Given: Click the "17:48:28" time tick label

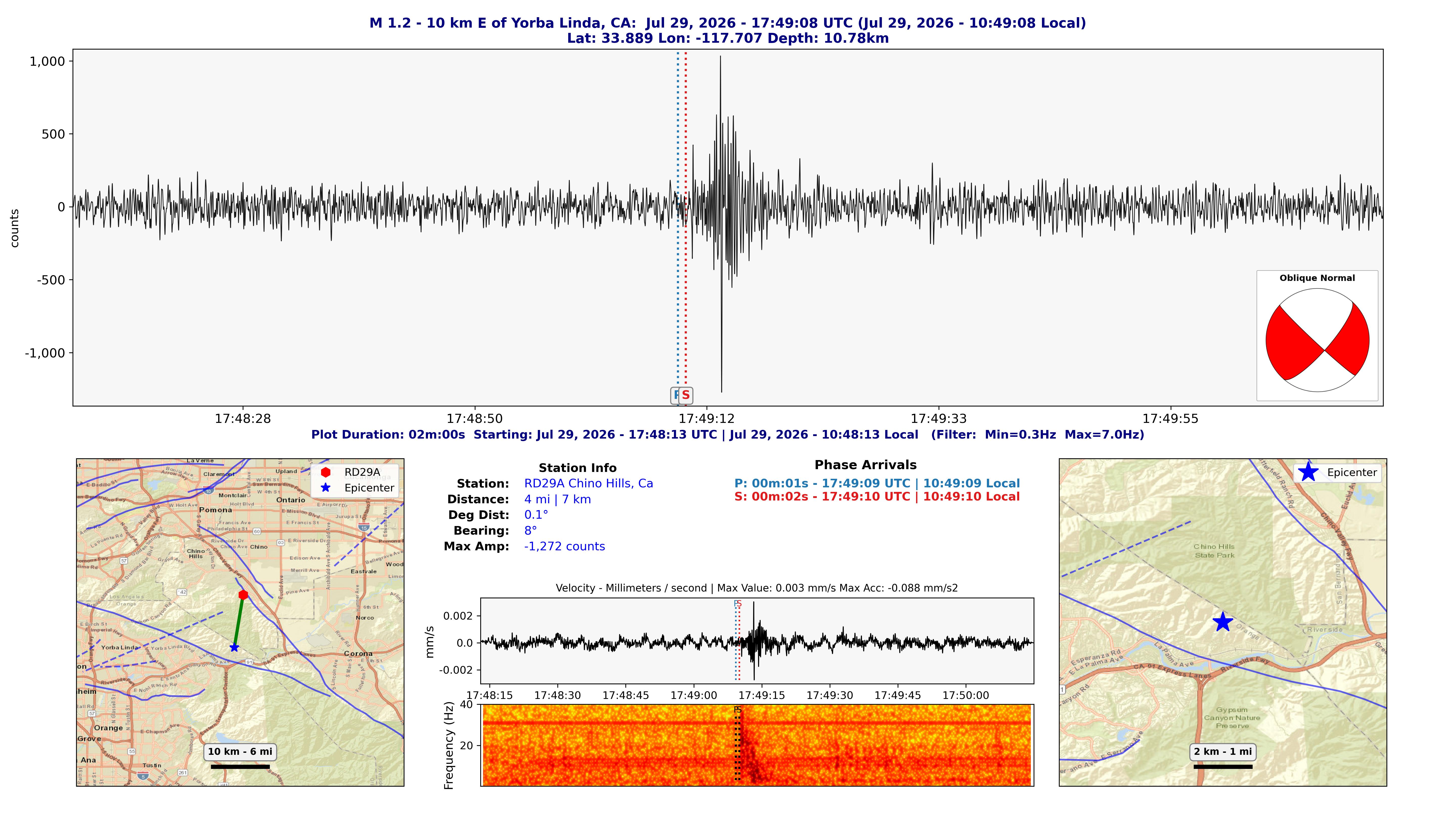Looking at the screenshot, I should click(243, 419).
